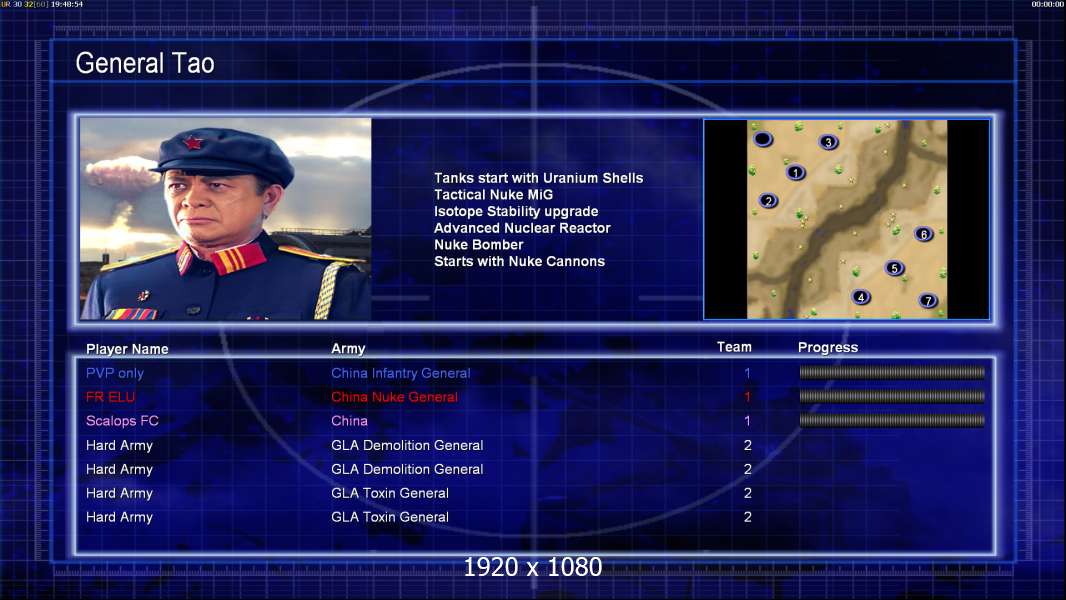Click the progress bar for PVP only
This screenshot has width=1066, height=600.
tap(892, 372)
